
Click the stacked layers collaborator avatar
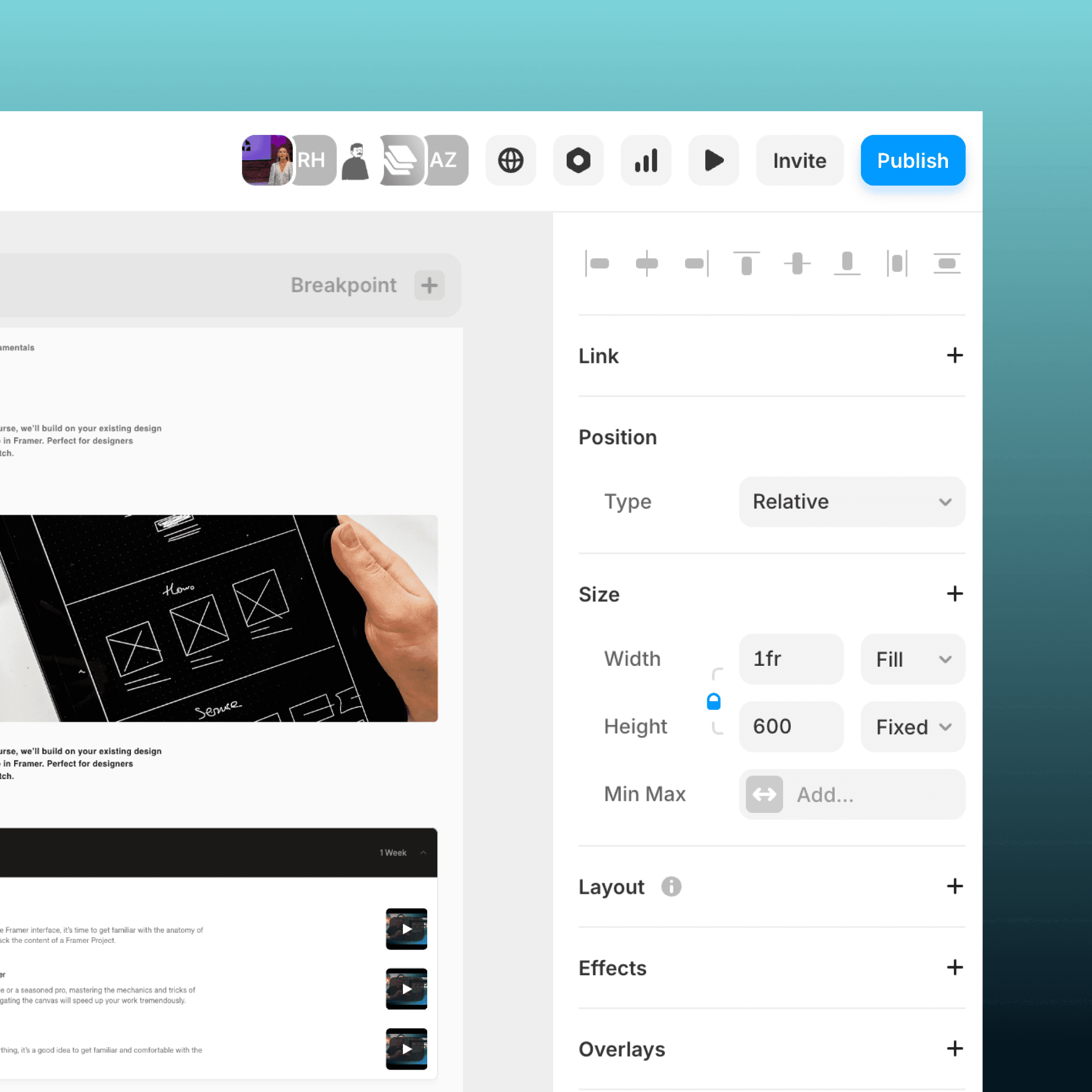(401, 160)
